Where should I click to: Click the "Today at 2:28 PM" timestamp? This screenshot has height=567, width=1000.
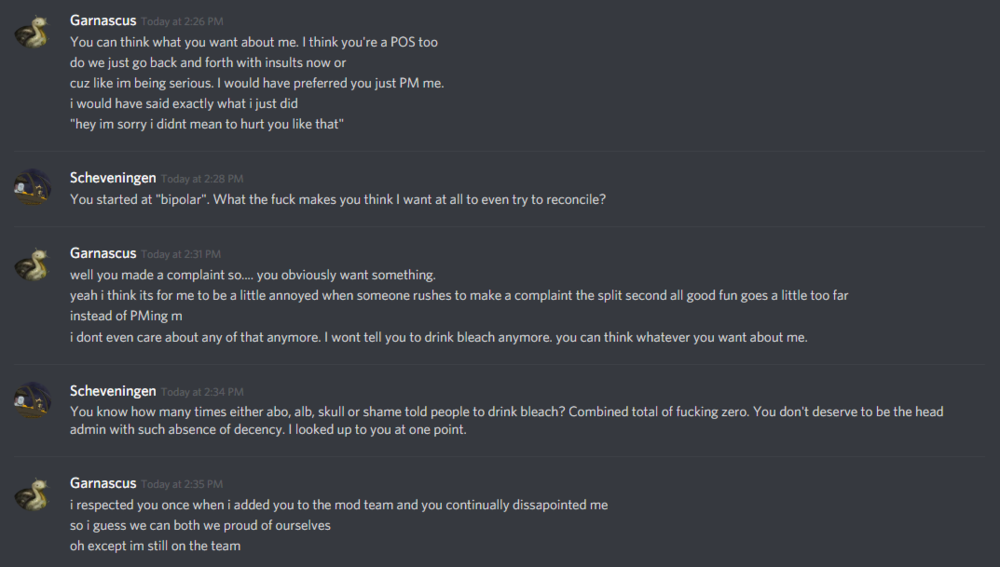201,179
